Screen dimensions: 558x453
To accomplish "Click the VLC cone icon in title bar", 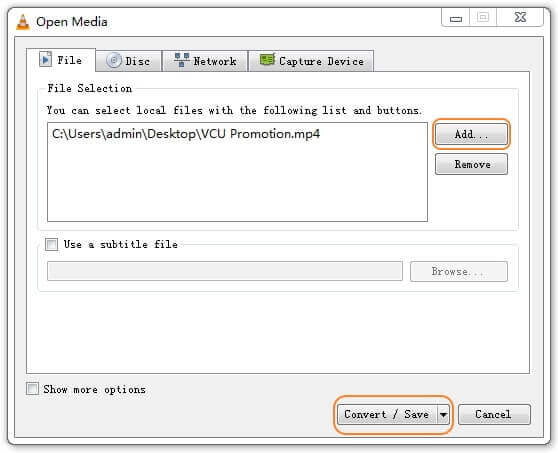I will point(23,22).
